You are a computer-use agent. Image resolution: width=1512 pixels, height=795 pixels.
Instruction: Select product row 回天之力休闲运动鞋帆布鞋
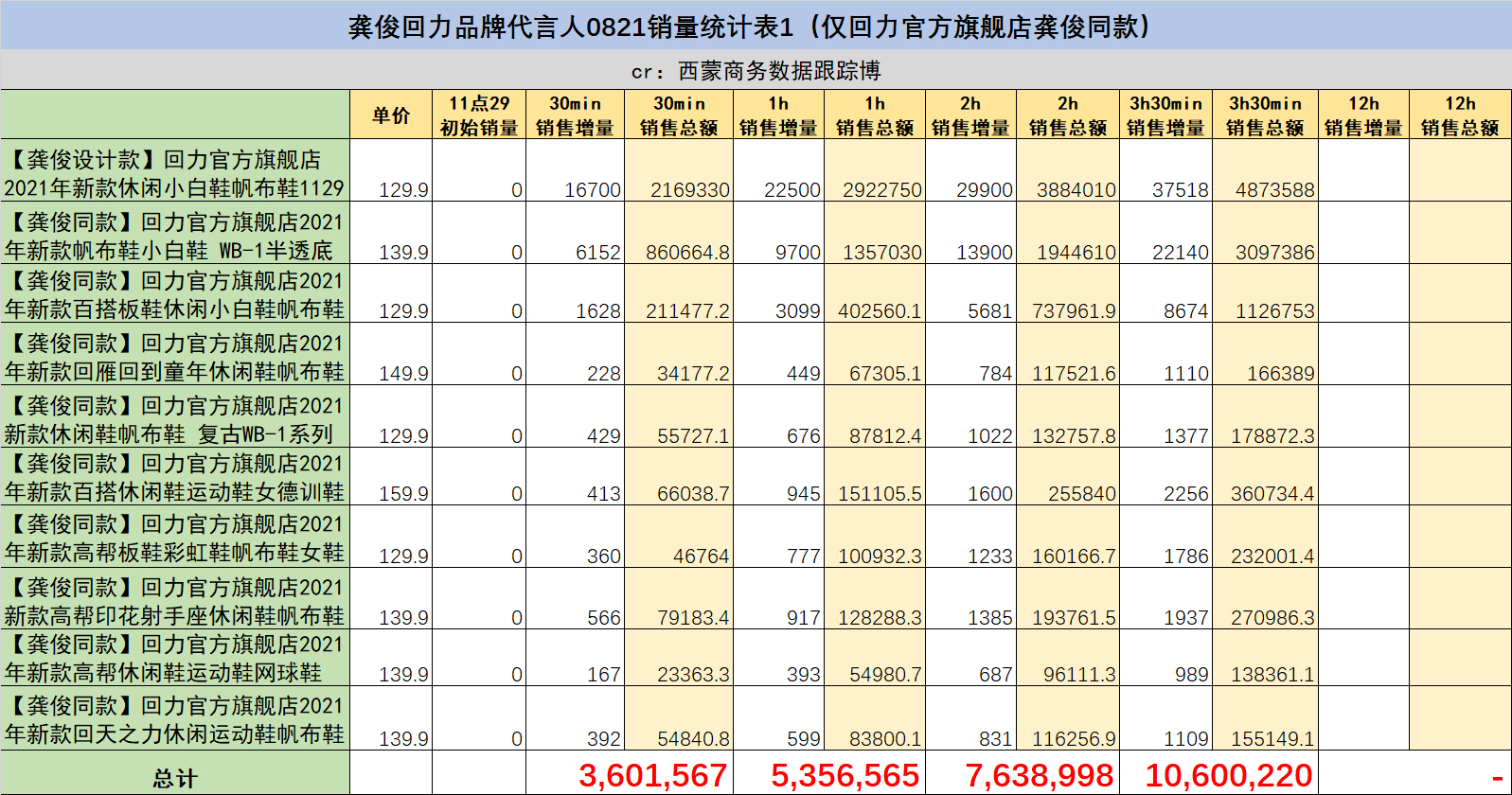click(x=175, y=719)
